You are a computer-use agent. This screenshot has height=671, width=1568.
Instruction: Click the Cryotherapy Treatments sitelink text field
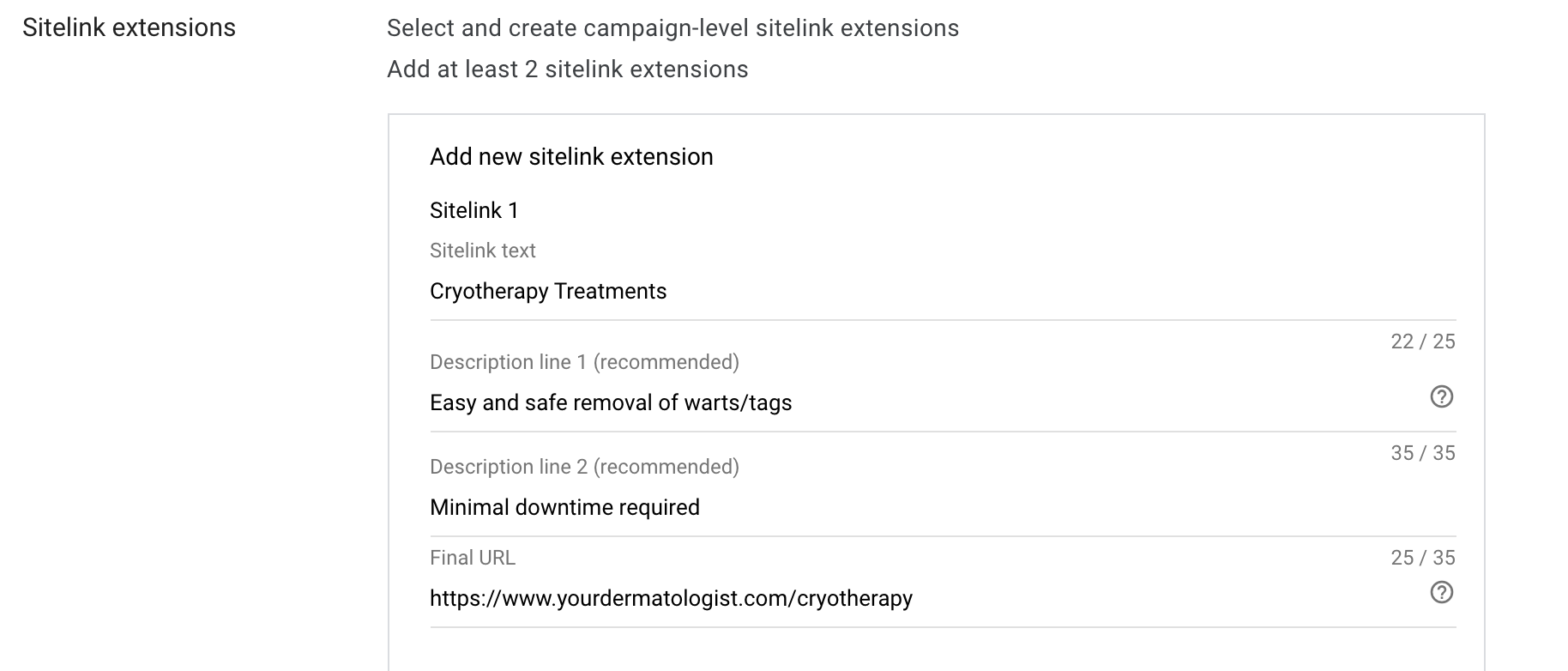[x=943, y=292]
